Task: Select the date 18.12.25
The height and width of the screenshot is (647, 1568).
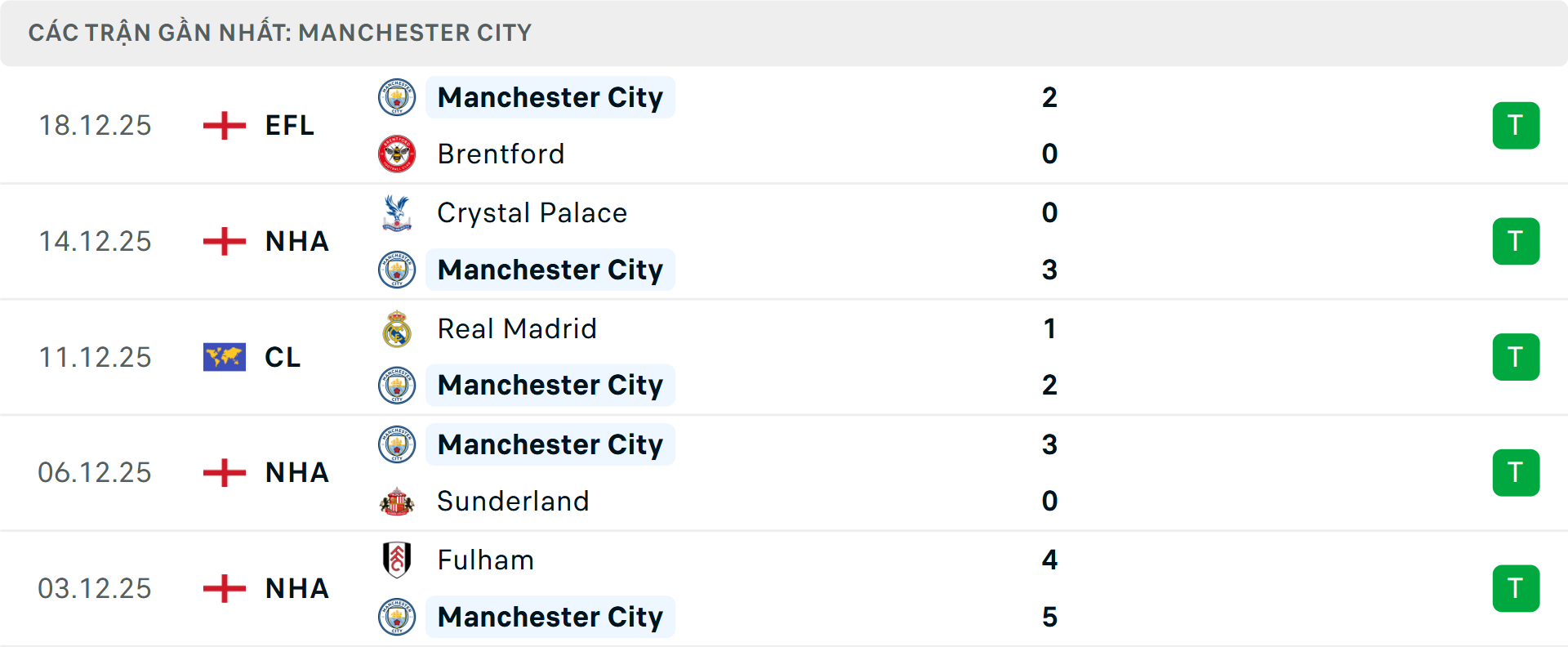Action: (x=96, y=125)
